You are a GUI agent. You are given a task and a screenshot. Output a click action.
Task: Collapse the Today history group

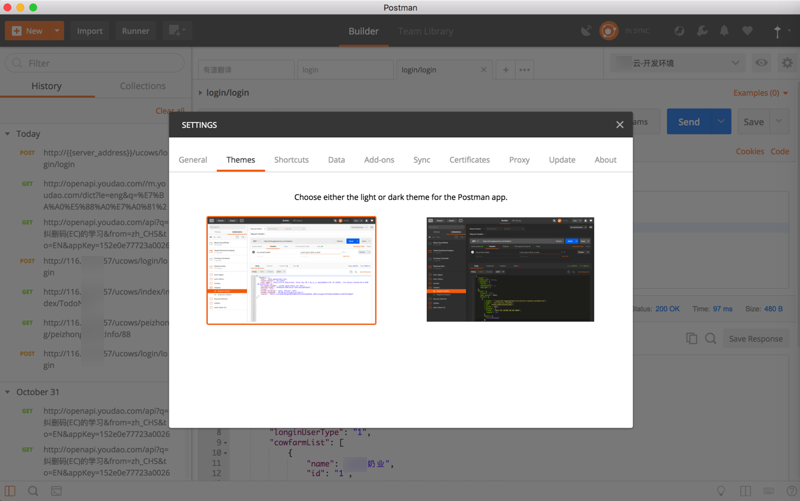pyautogui.click(x=8, y=134)
